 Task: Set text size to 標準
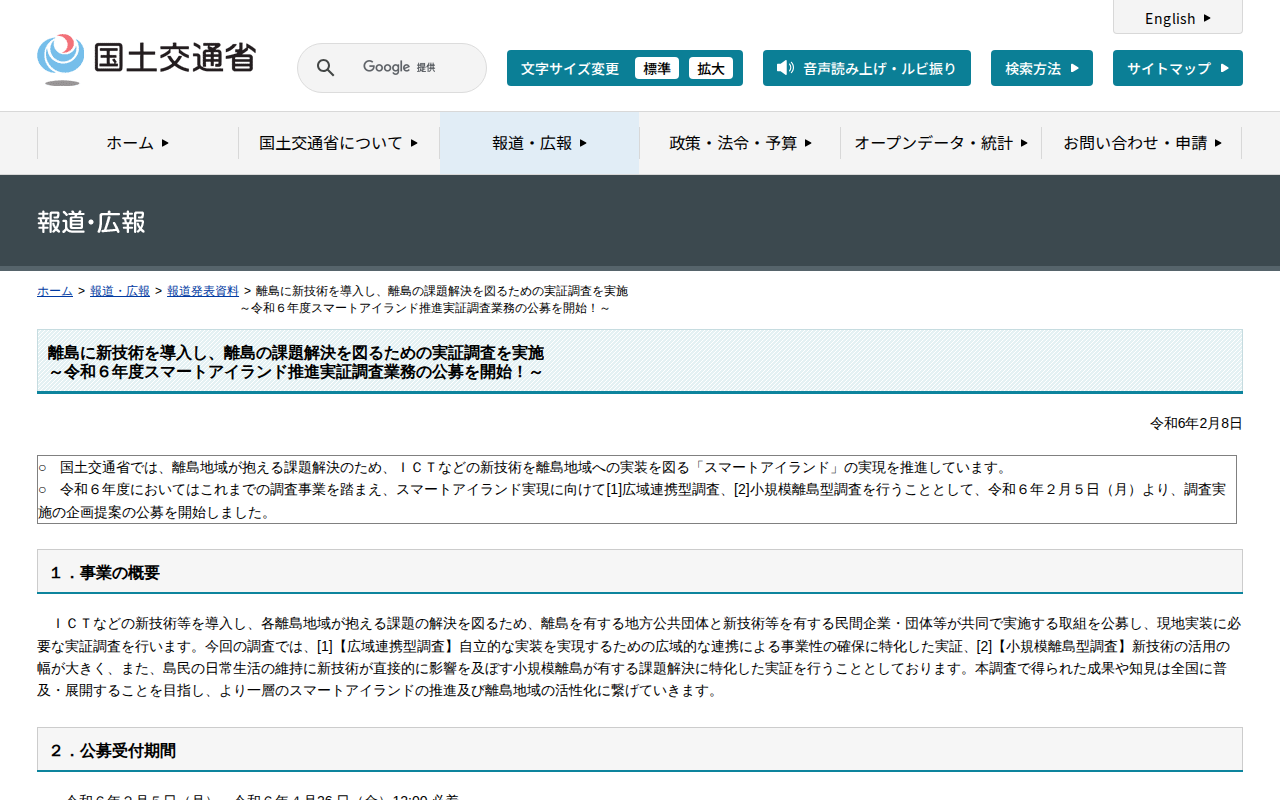657,68
